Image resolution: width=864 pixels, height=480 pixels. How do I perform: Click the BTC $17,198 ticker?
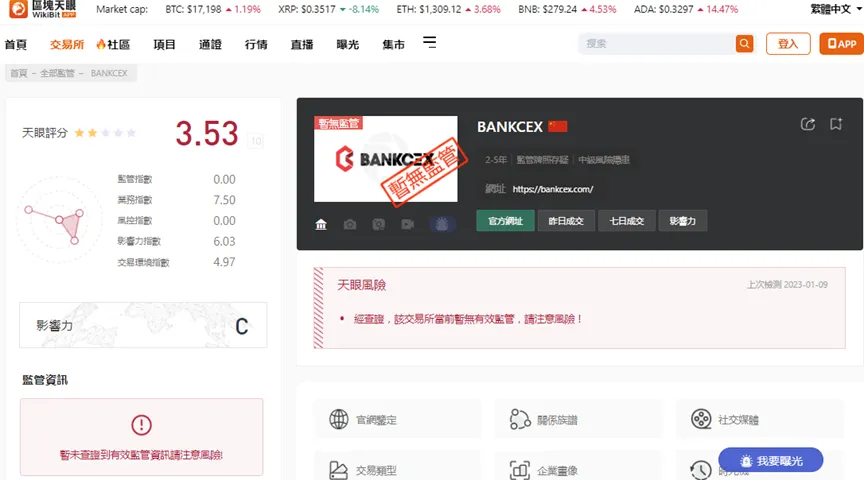coord(213,9)
